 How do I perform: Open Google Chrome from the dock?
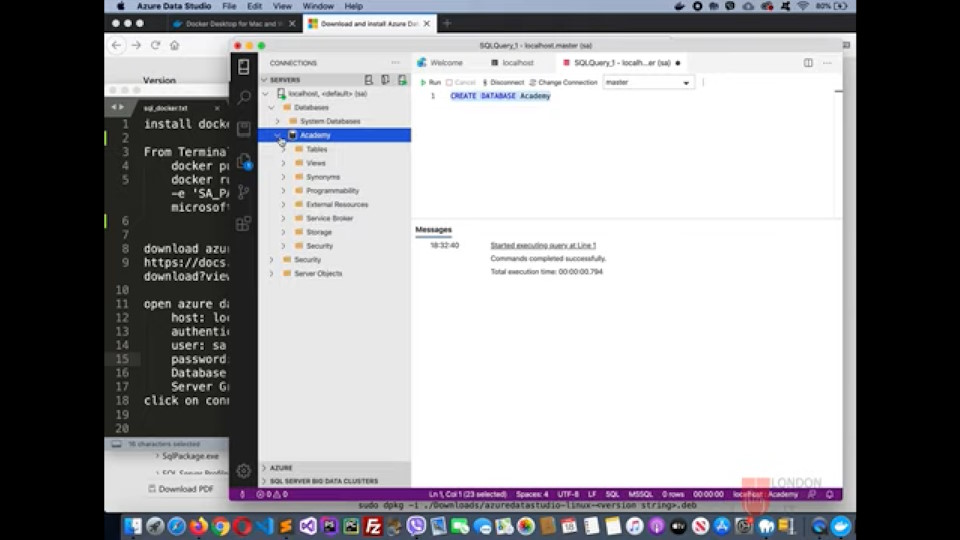pos(220,526)
